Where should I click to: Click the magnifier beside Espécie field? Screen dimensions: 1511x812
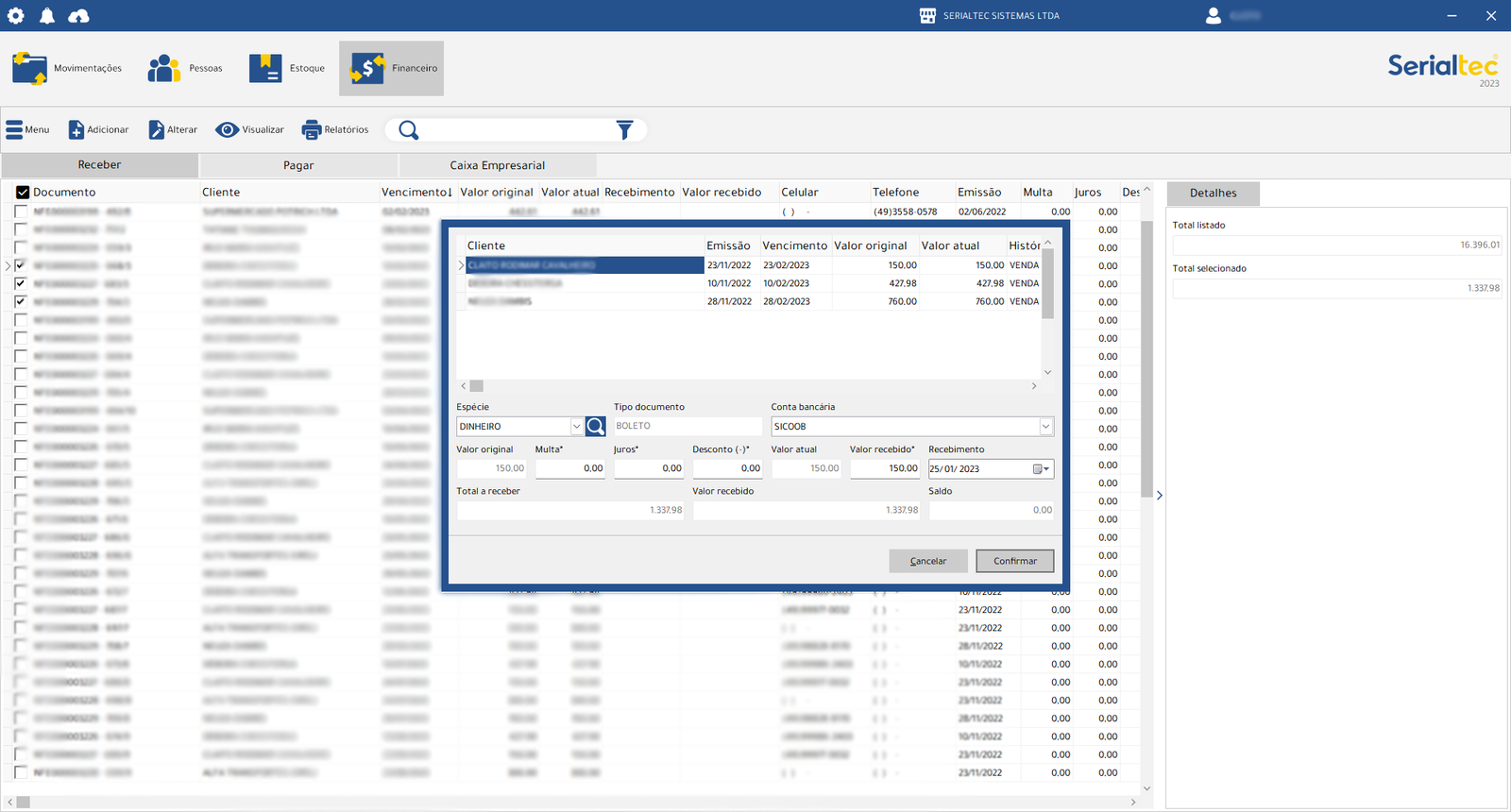pyautogui.click(x=595, y=427)
